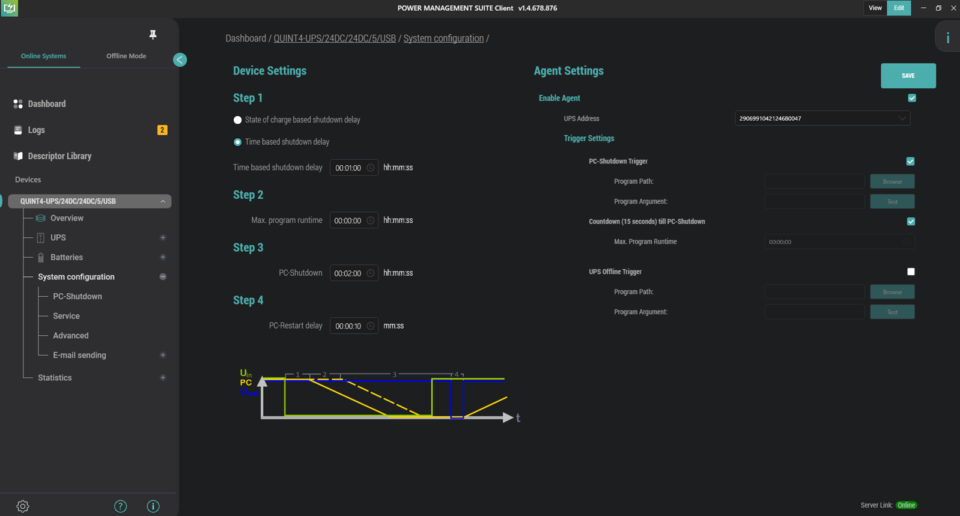The width and height of the screenshot is (960, 516).
Task: Enable the UPS Offline Trigger checkbox
Action: 911,271
